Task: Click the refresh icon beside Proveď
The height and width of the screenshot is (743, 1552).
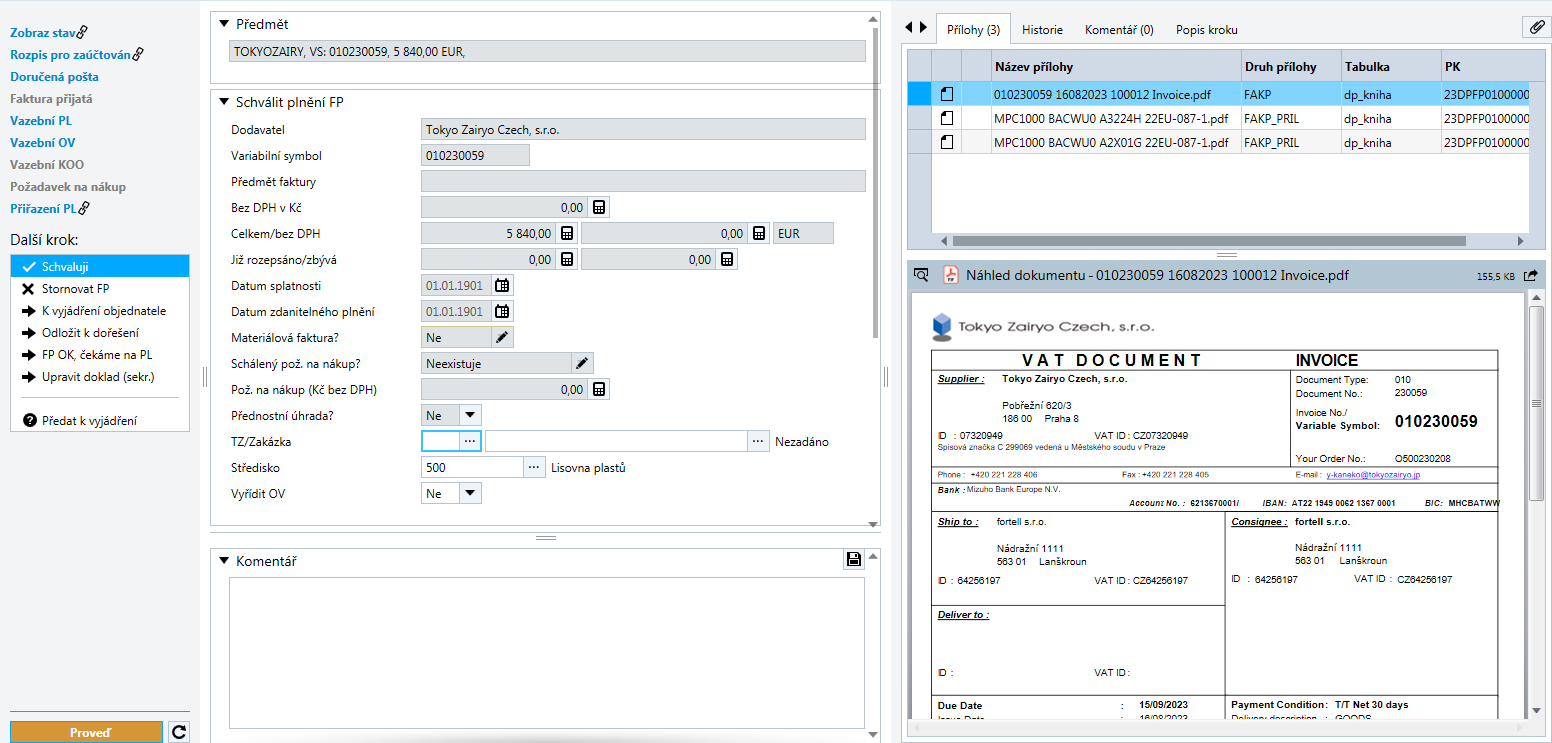Action: (179, 733)
